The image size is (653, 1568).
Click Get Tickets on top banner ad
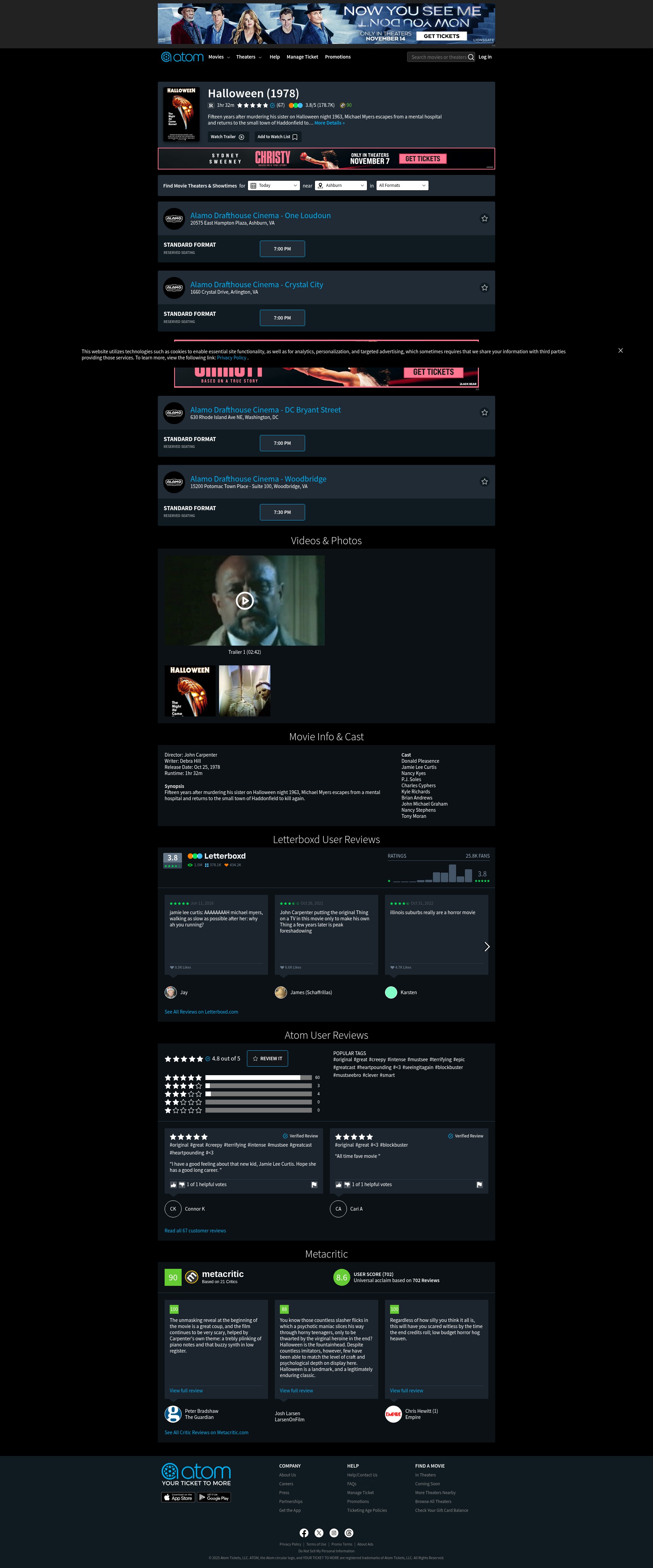pyautogui.click(x=441, y=36)
